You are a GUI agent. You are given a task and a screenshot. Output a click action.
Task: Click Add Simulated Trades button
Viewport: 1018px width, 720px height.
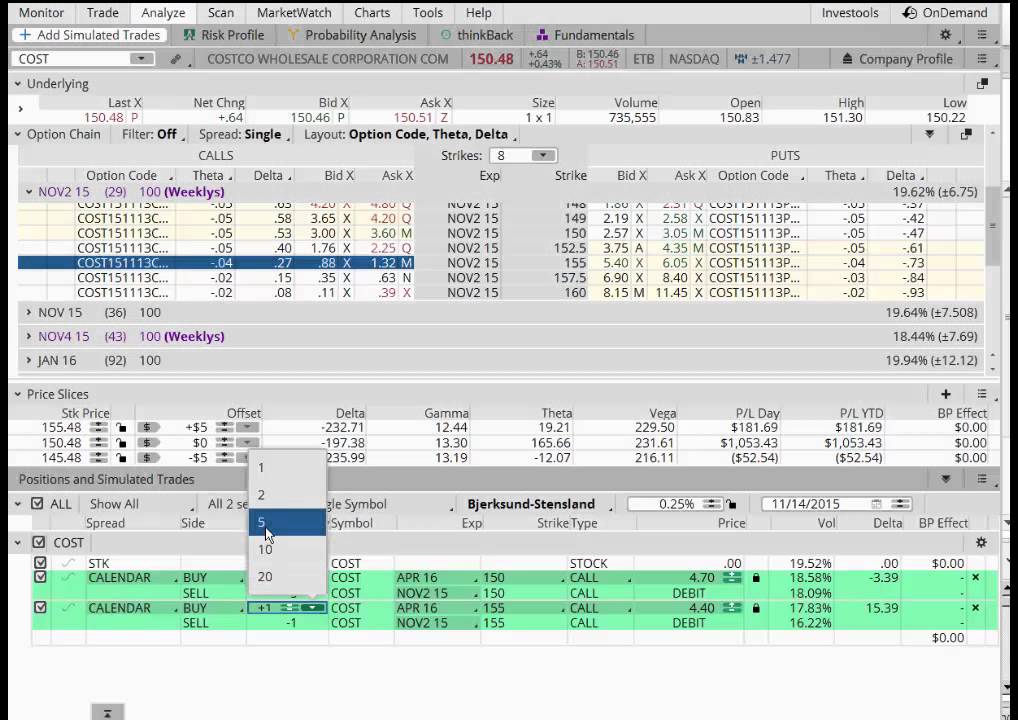point(90,35)
